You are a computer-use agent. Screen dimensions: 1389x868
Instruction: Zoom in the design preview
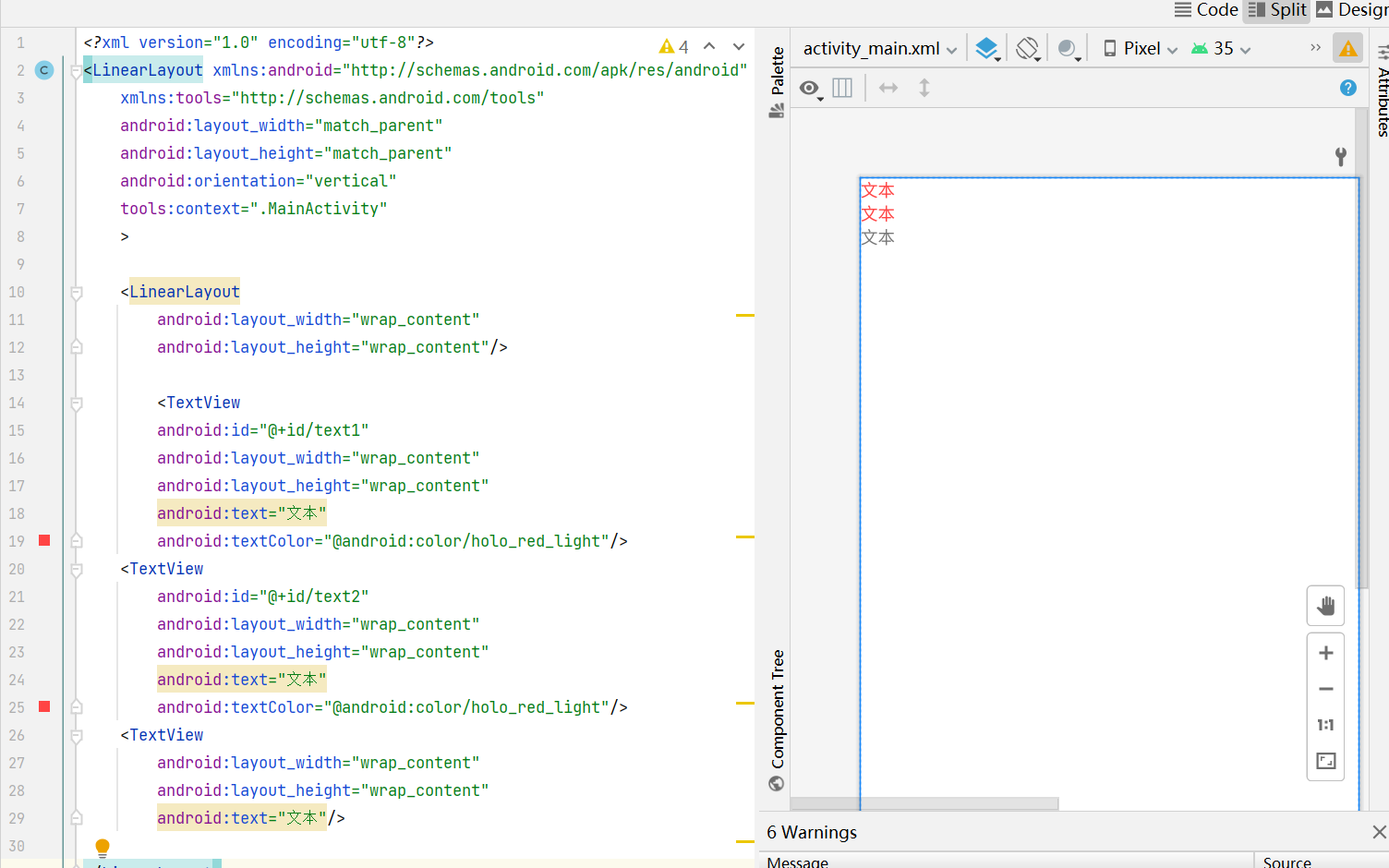pyautogui.click(x=1326, y=653)
